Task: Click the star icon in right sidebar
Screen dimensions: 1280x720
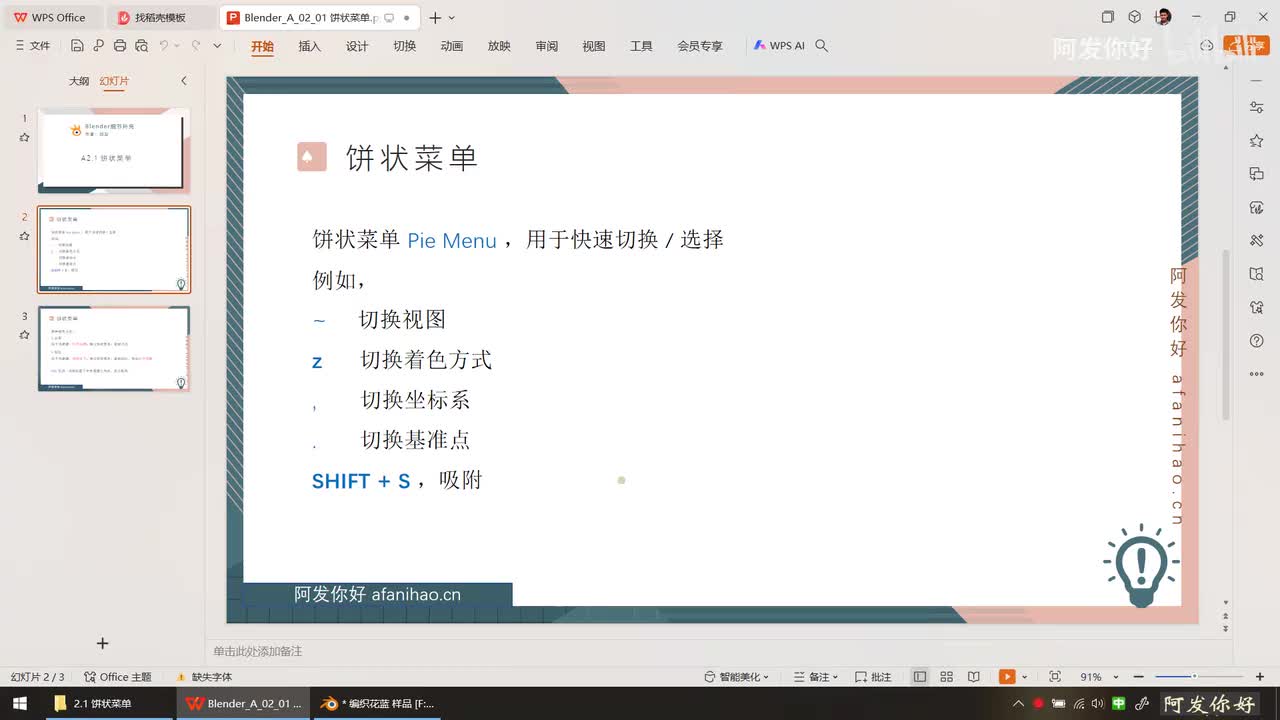Action: coord(1257,141)
